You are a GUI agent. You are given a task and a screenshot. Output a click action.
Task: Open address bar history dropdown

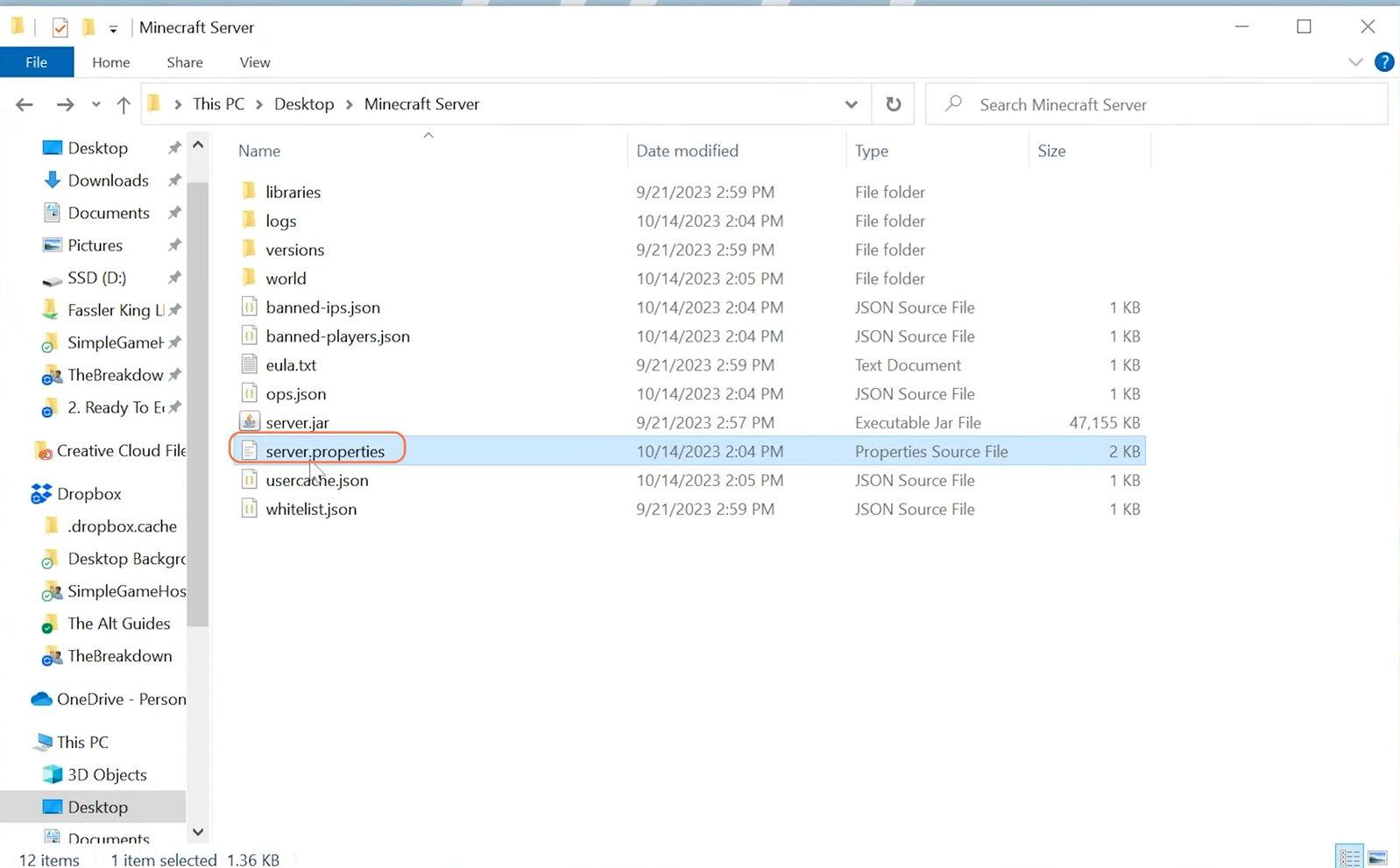(x=851, y=104)
